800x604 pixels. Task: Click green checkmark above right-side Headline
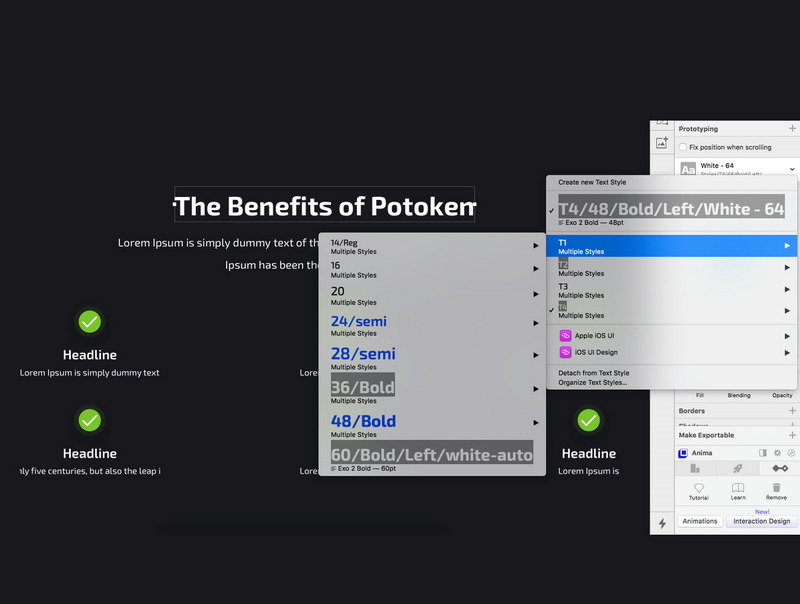[x=588, y=420]
